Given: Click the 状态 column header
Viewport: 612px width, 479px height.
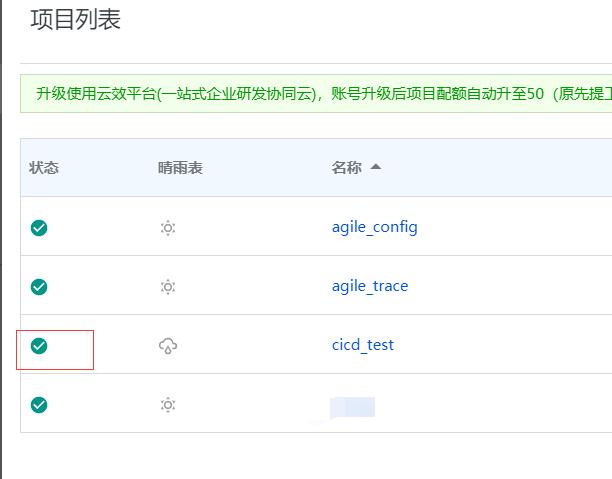Looking at the screenshot, I should (44, 168).
